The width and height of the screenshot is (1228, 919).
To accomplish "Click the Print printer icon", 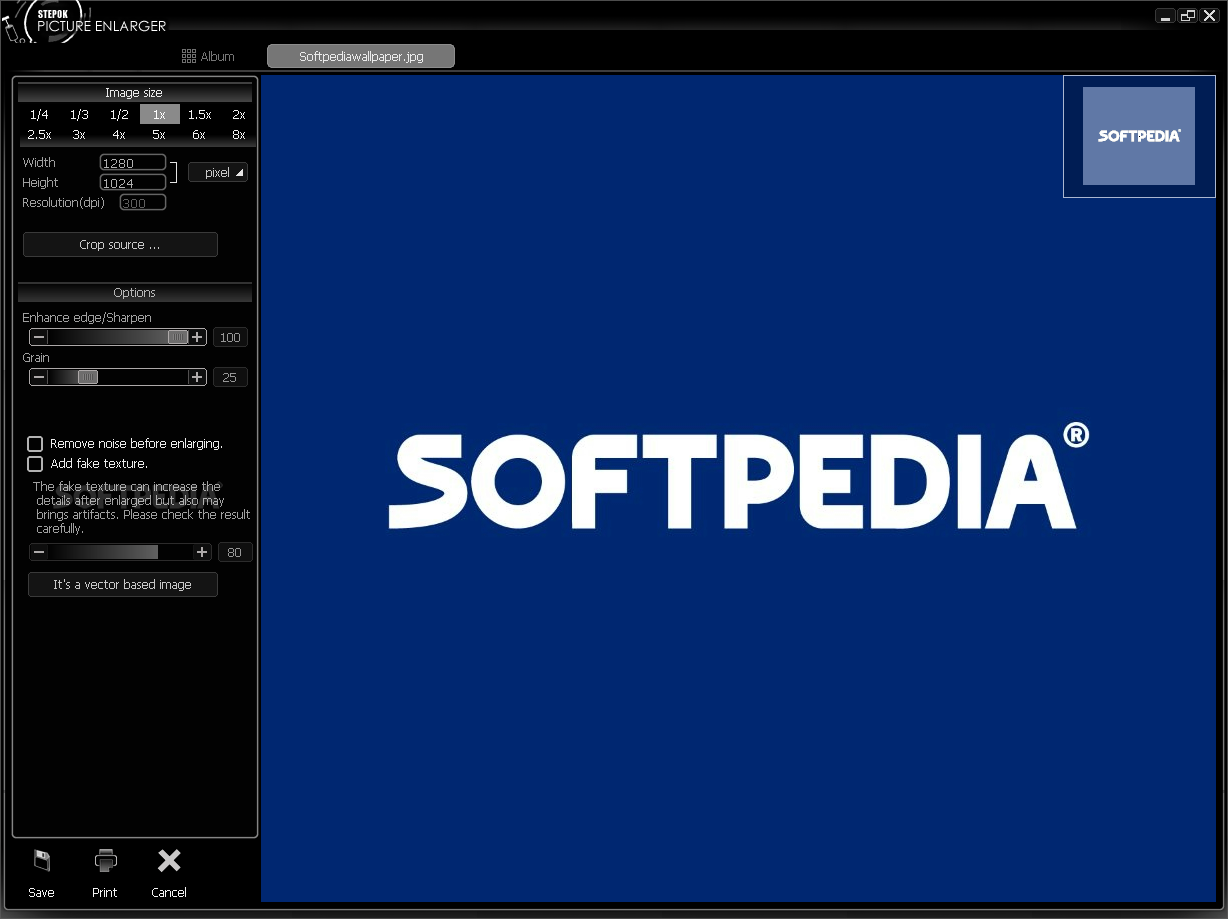I will [x=105, y=861].
